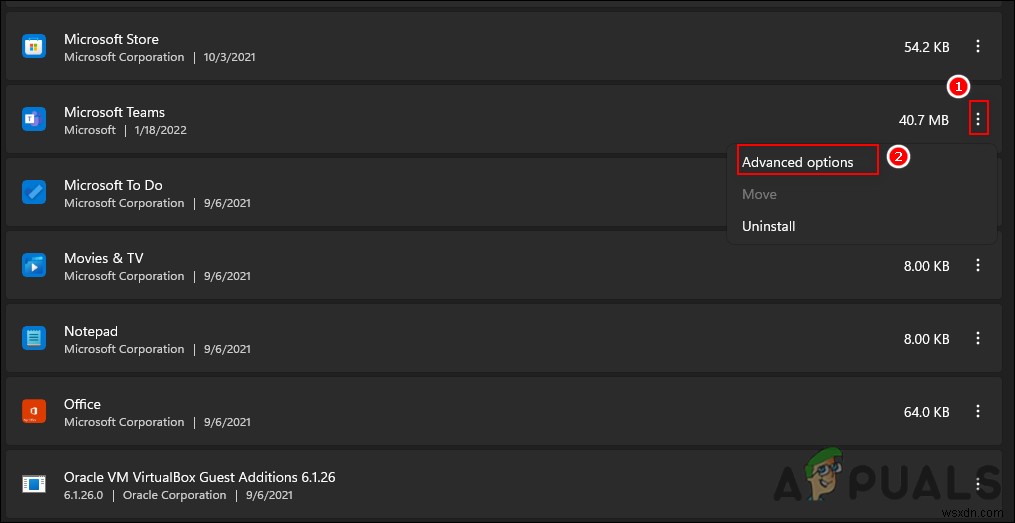The image size is (1015, 523).
Task: Click the Microsoft Teams app icon
Action: (34, 120)
